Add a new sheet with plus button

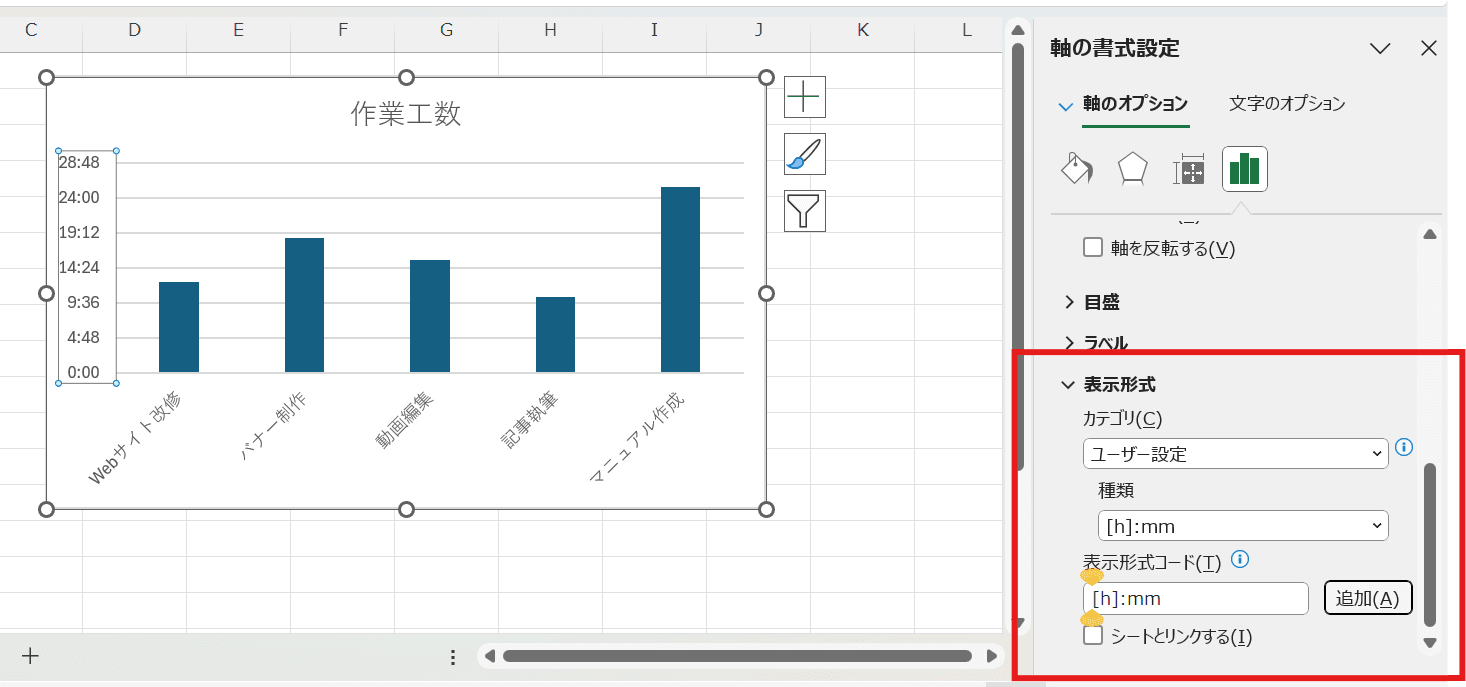(31, 656)
